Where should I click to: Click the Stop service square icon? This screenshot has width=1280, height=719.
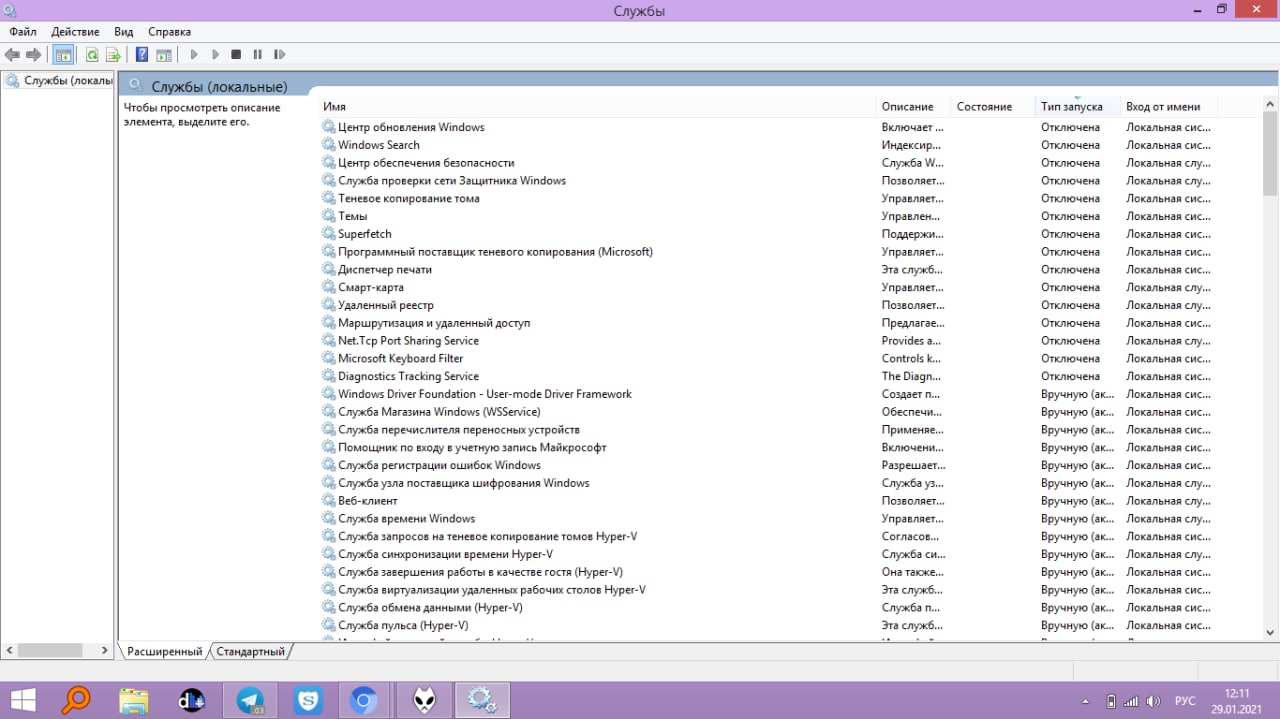click(236, 55)
